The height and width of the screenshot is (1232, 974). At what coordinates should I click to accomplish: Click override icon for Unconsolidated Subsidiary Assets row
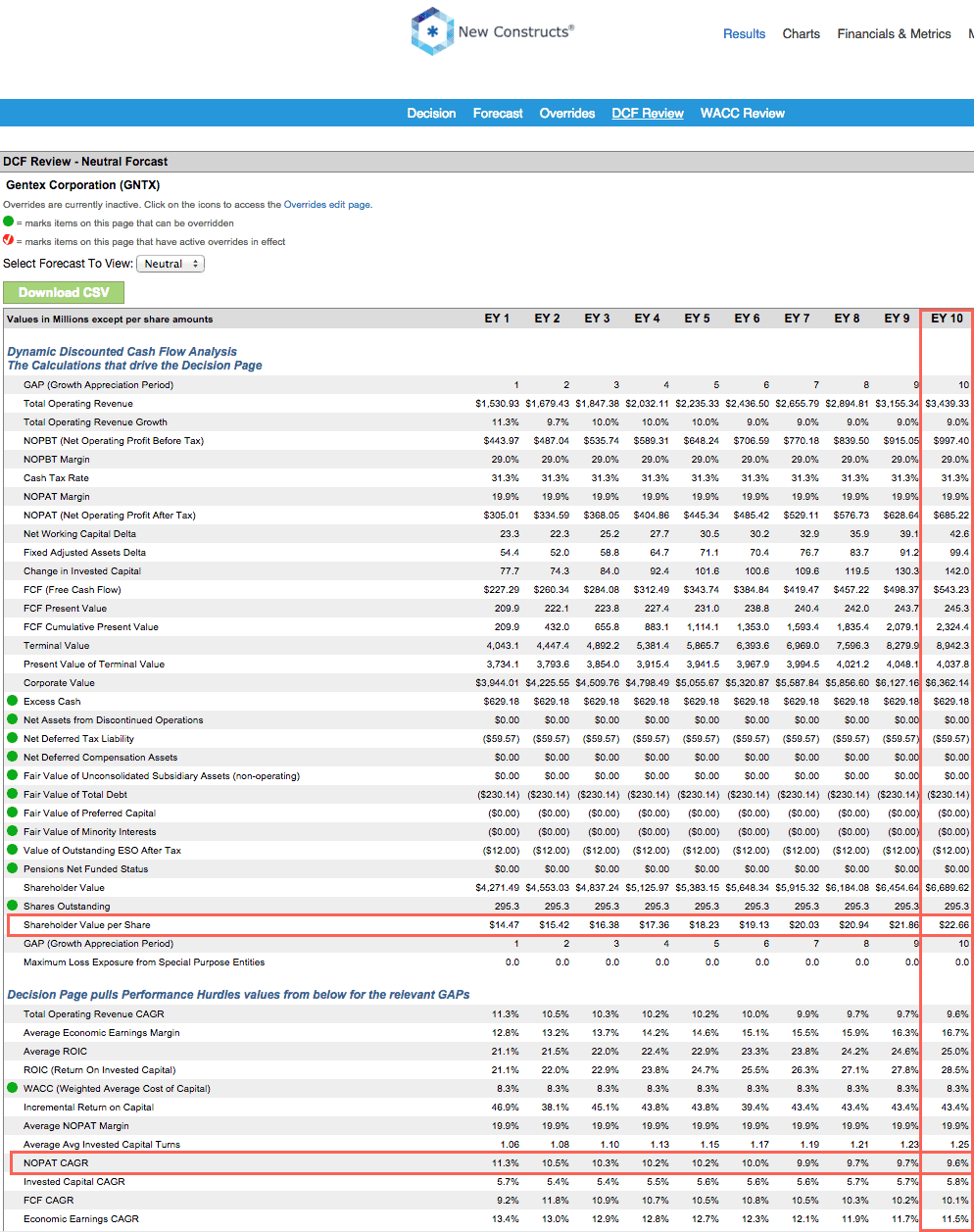pyautogui.click(x=12, y=775)
